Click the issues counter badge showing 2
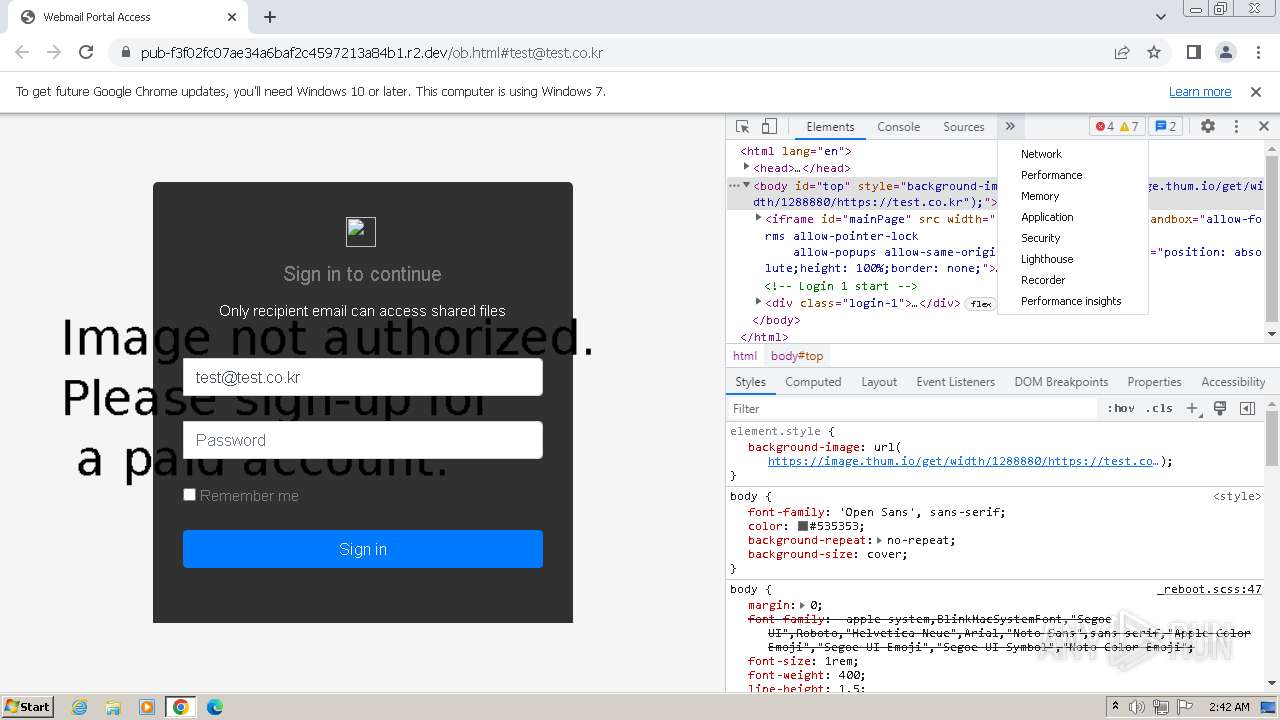 (1165, 126)
